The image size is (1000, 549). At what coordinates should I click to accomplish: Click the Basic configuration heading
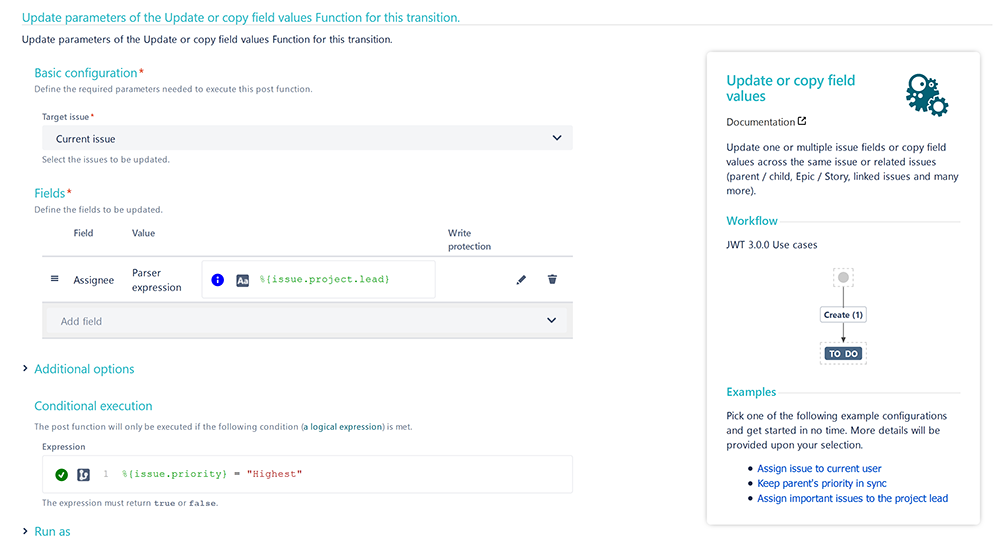85,73
